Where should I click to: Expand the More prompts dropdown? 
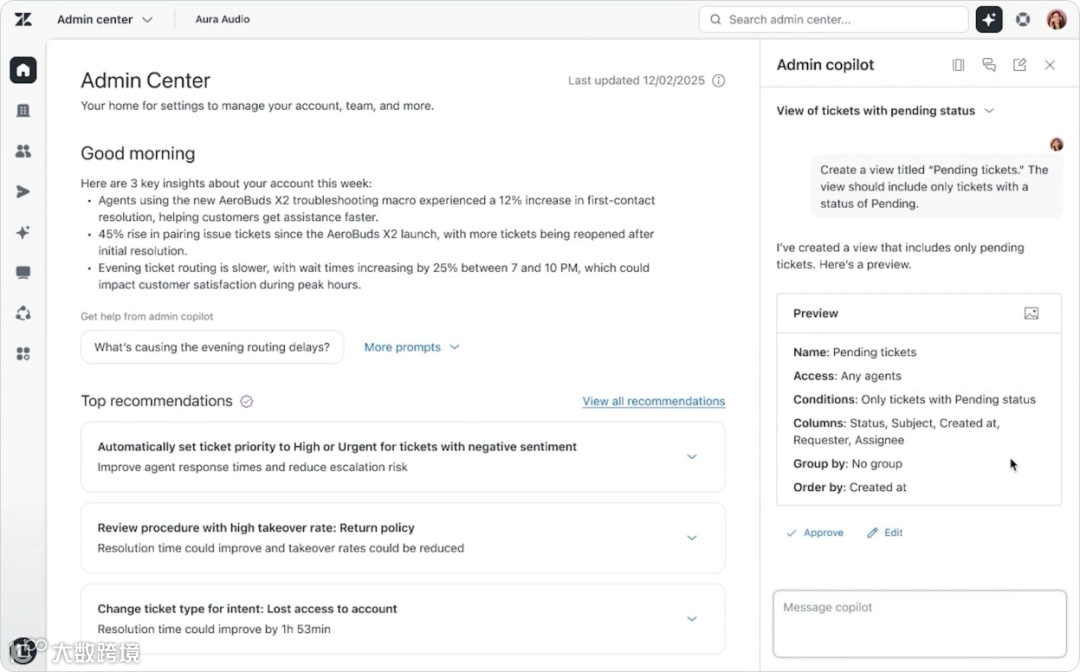pyautogui.click(x=411, y=347)
